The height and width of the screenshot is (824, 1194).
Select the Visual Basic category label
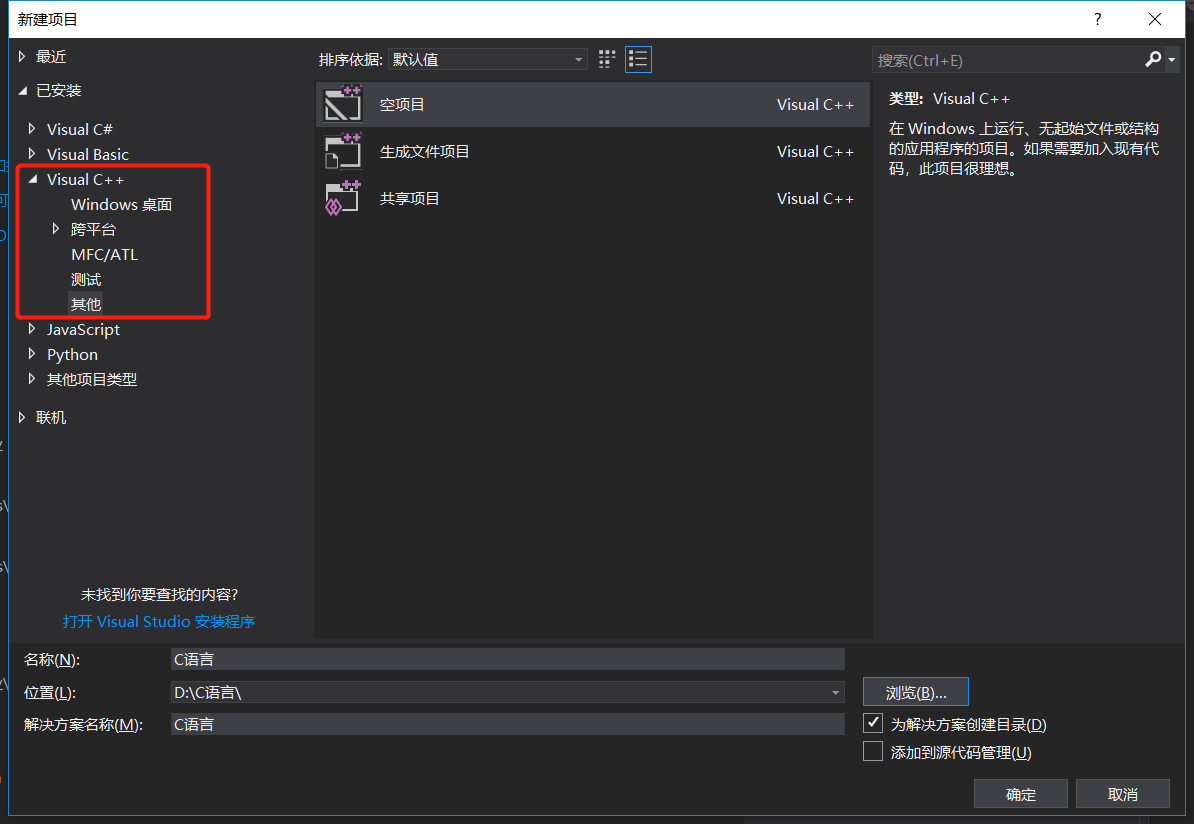[x=88, y=155]
